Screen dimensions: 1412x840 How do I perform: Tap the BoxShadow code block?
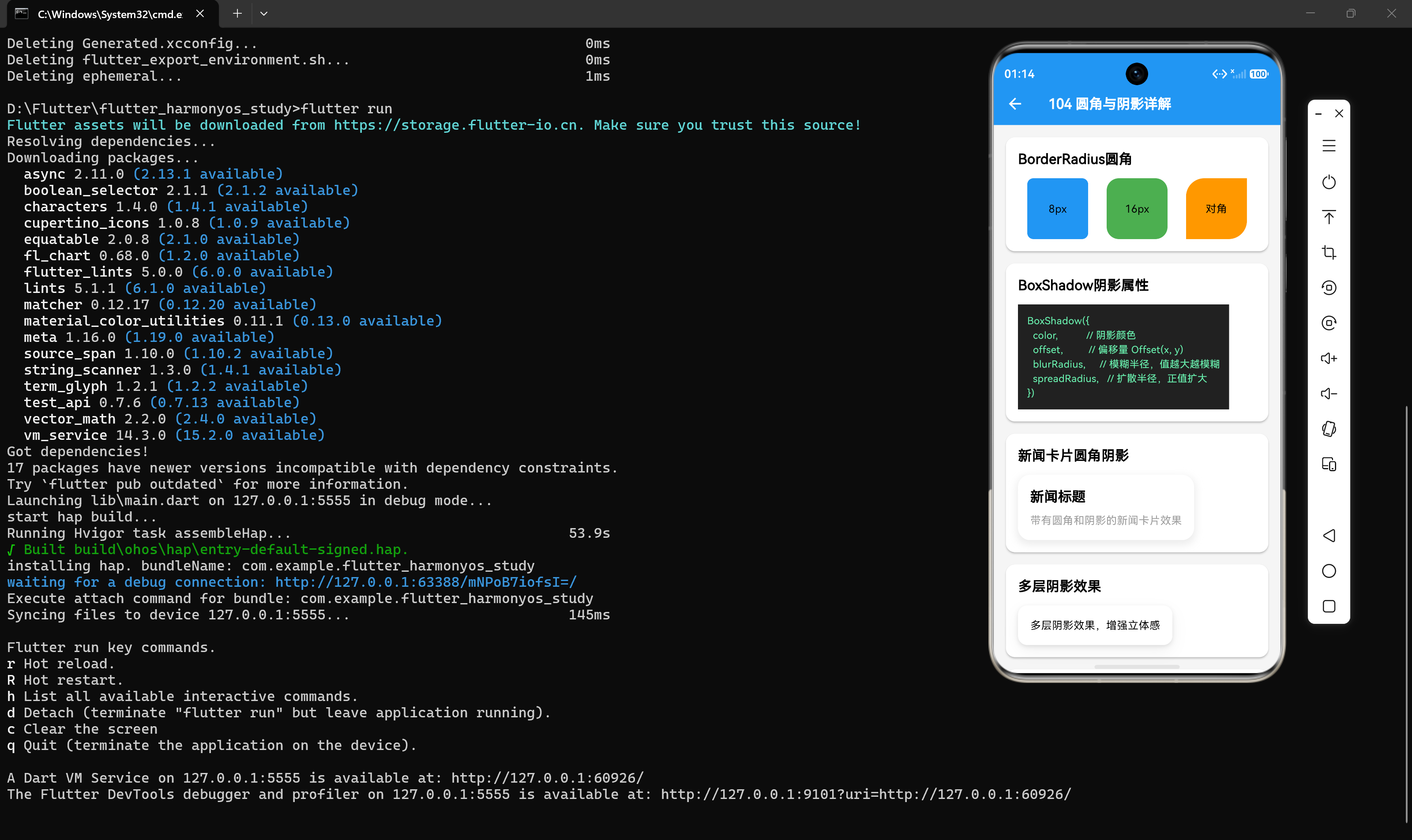click(1123, 356)
